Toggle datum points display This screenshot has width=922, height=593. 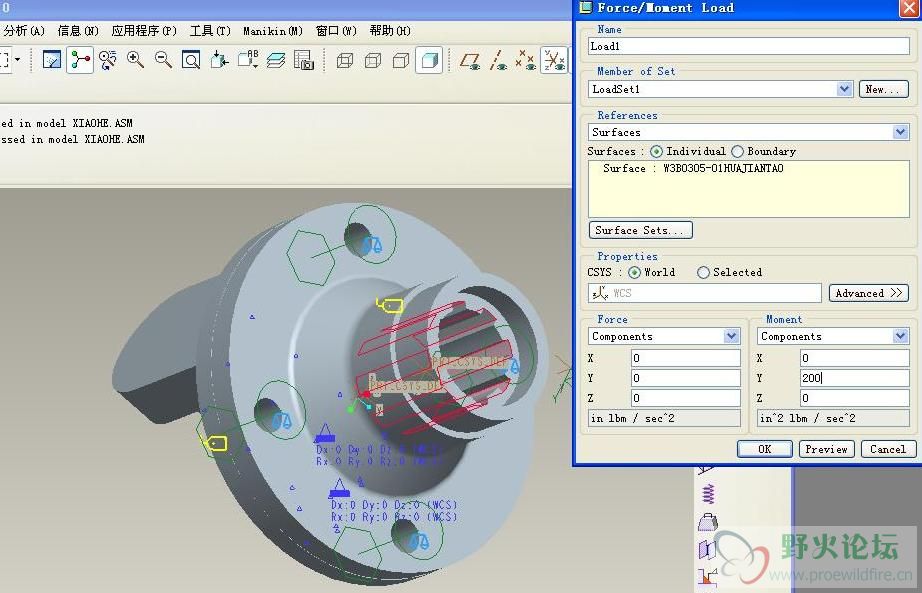(x=526, y=59)
